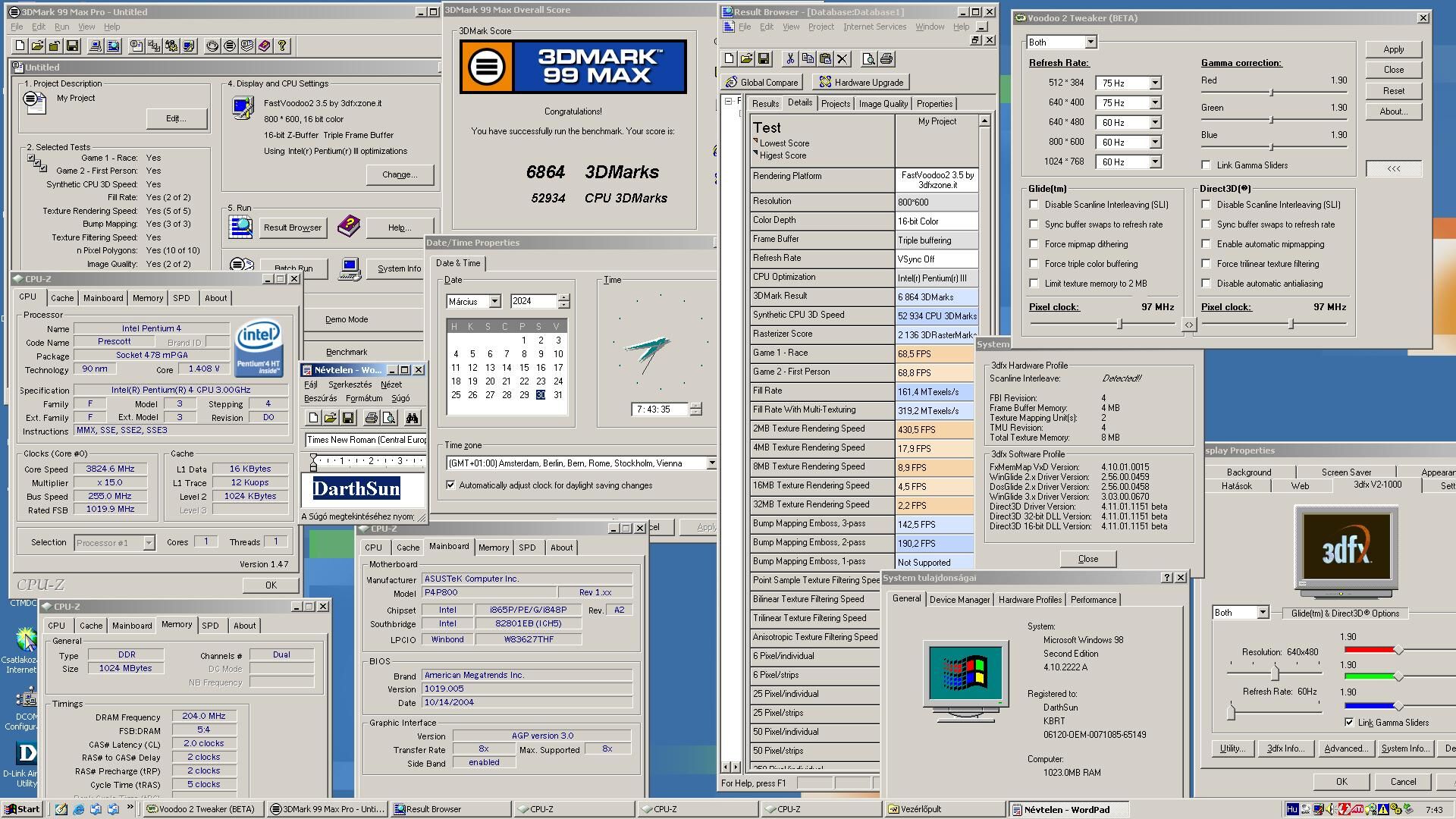Toggle Glide Sync buffer swaps to refresh rate
This screenshot has height=819, width=1456.
point(1034,224)
